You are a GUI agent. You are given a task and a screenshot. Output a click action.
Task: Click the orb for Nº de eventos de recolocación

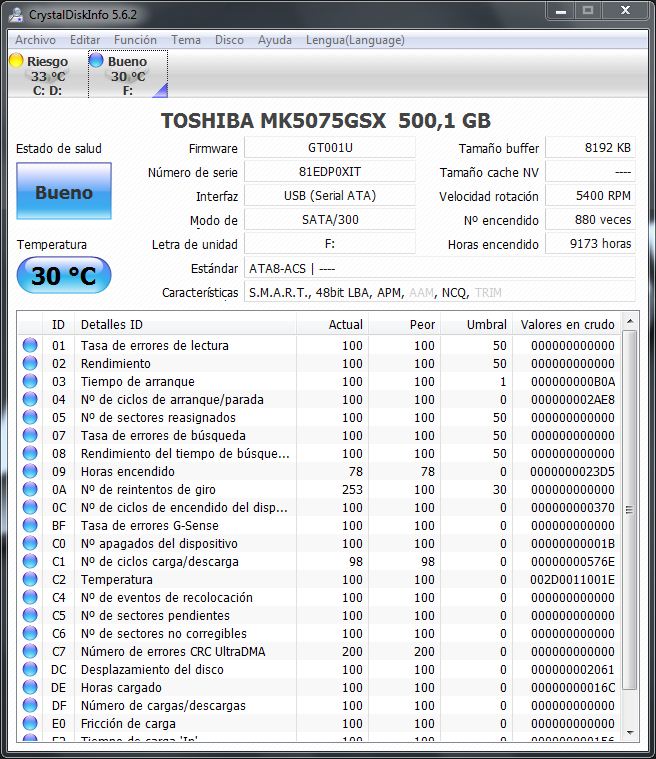[x=30, y=597]
